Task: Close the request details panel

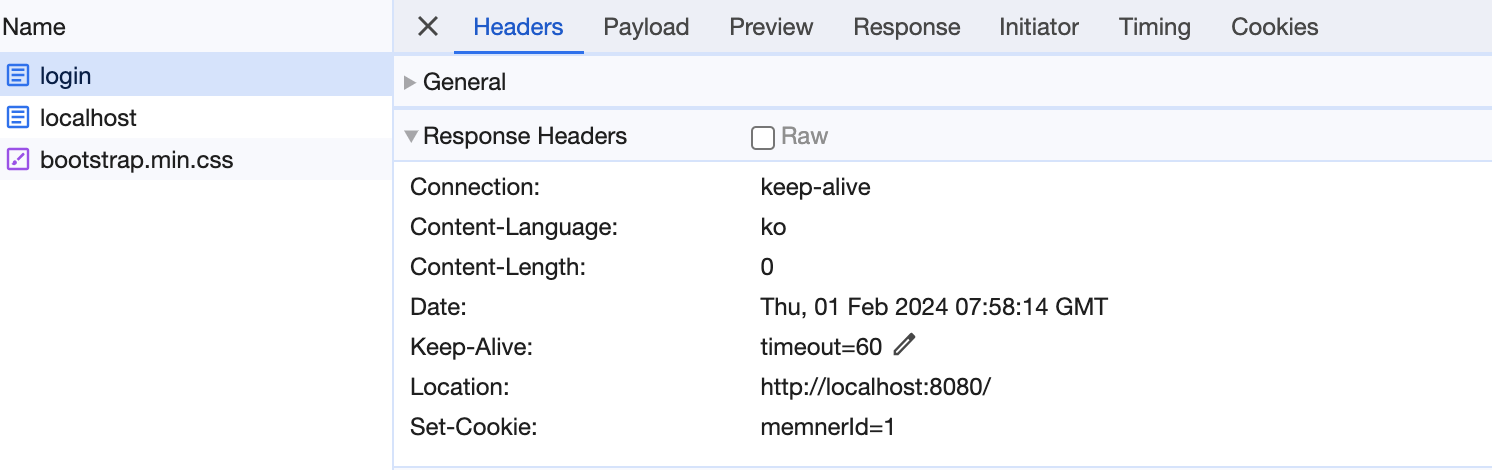Action: 428,27
